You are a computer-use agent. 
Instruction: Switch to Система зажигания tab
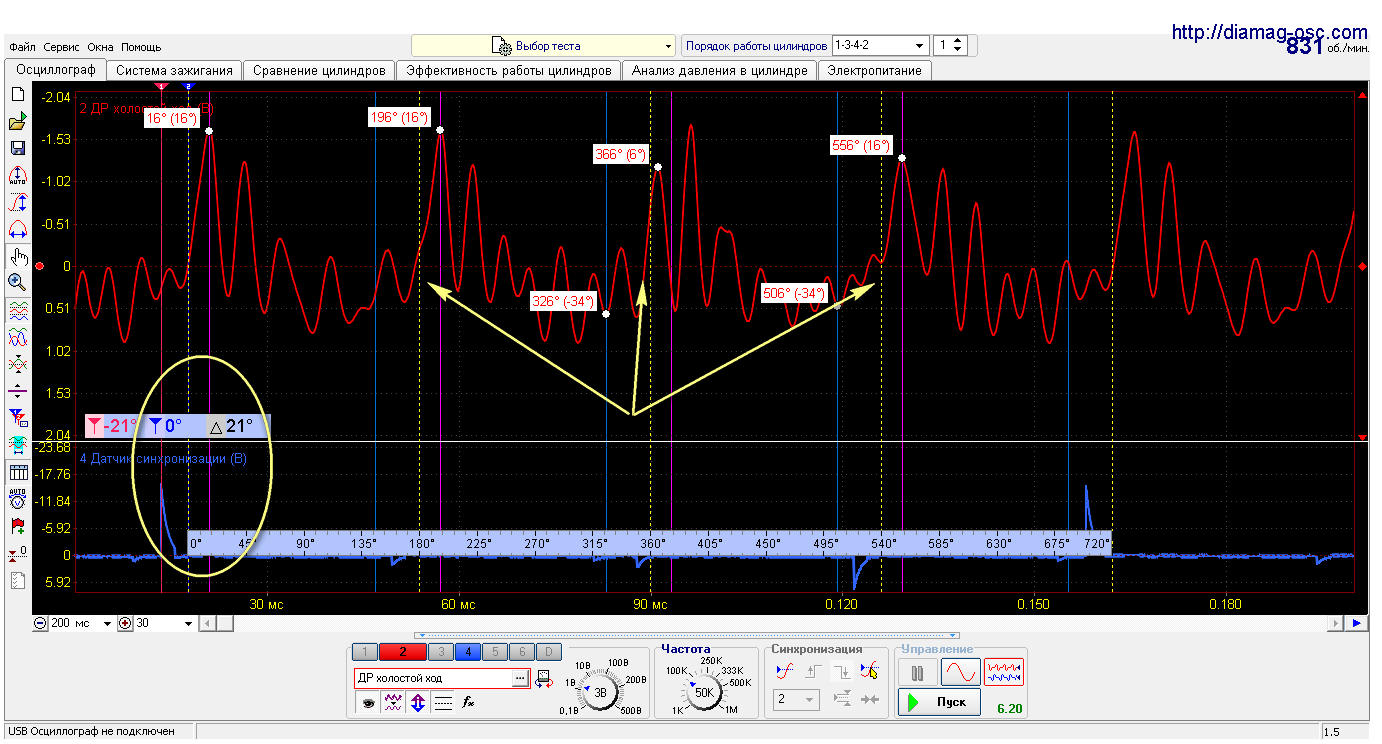(175, 71)
